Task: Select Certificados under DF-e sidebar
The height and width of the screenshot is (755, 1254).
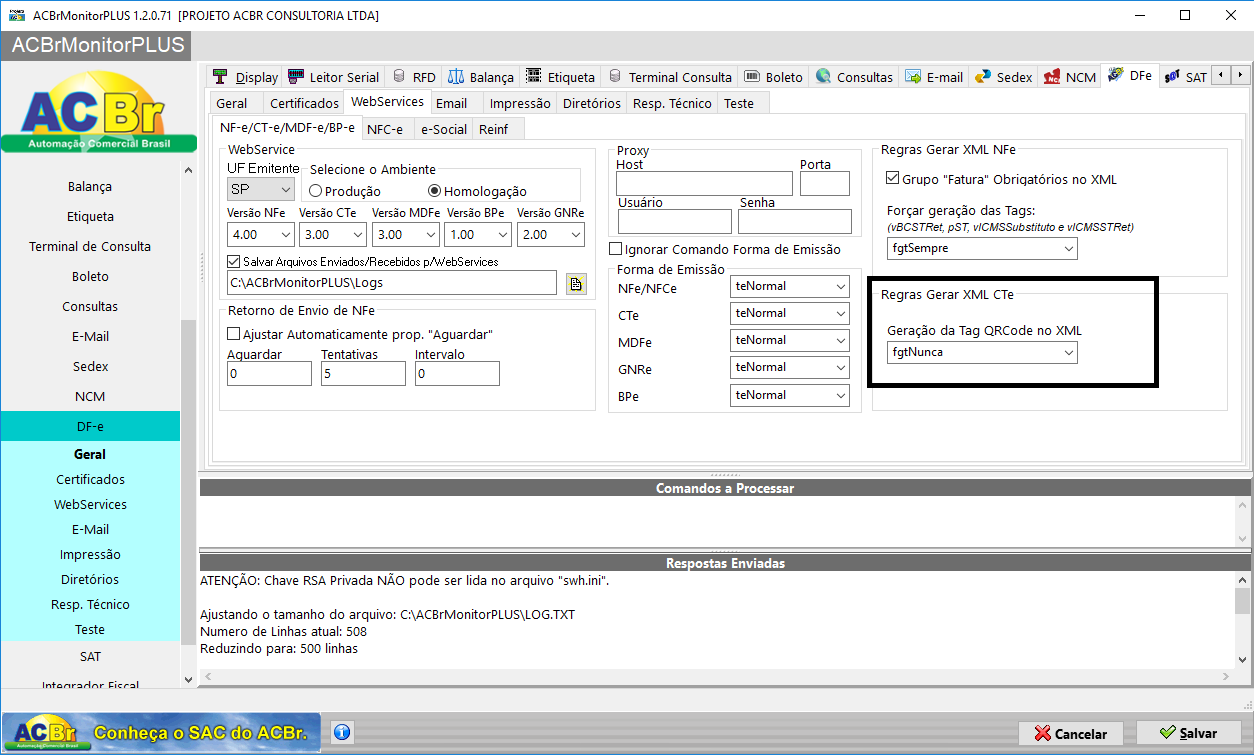Action: (x=90, y=480)
